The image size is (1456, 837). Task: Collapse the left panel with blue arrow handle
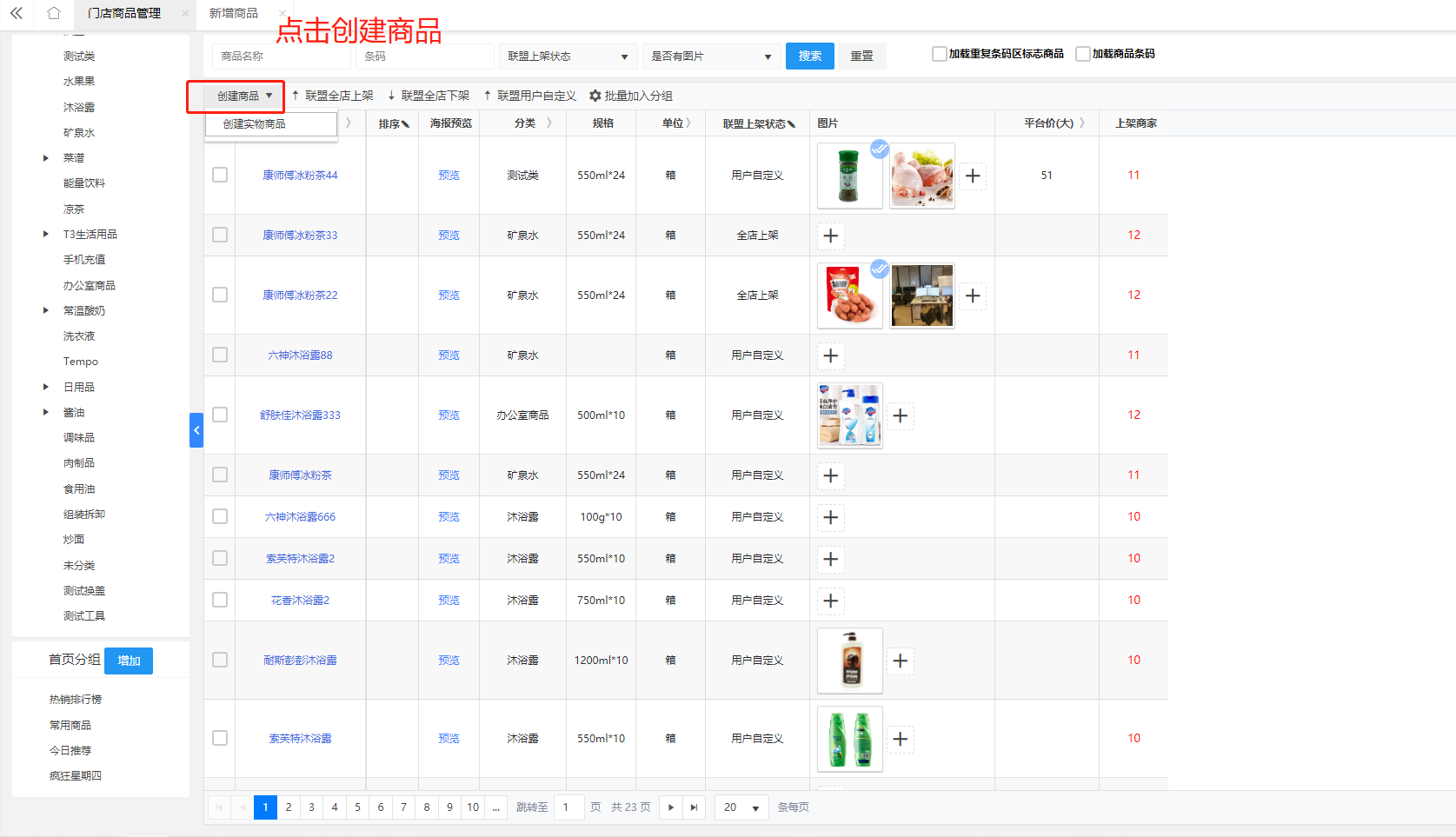pyautogui.click(x=196, y=430)
